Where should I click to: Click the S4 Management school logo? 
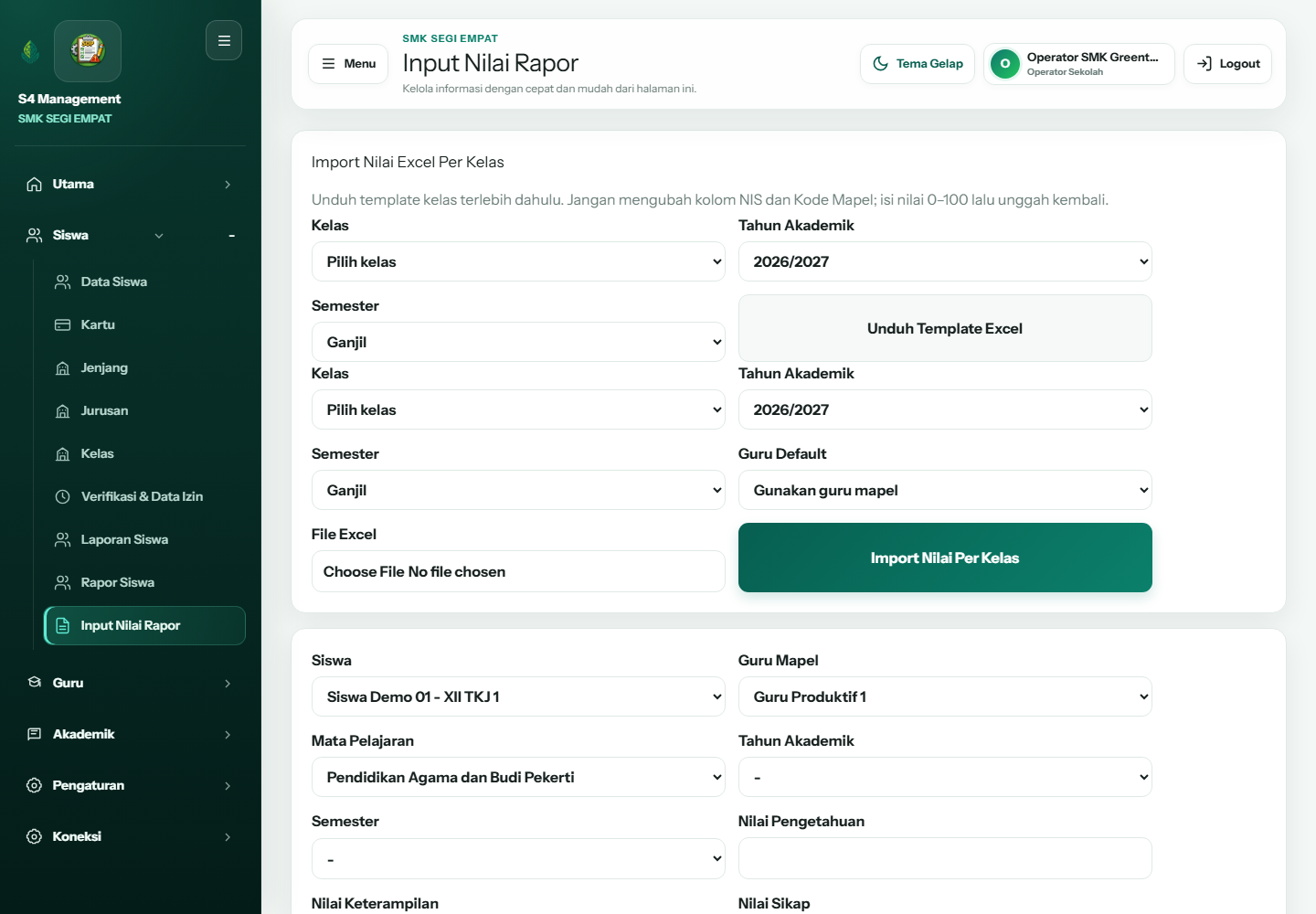(x=88, y=51)
